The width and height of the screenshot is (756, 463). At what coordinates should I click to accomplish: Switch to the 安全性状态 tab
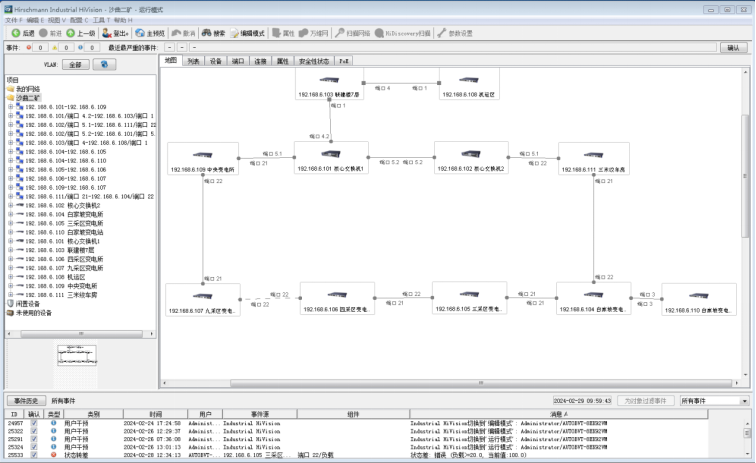(314, 61)
